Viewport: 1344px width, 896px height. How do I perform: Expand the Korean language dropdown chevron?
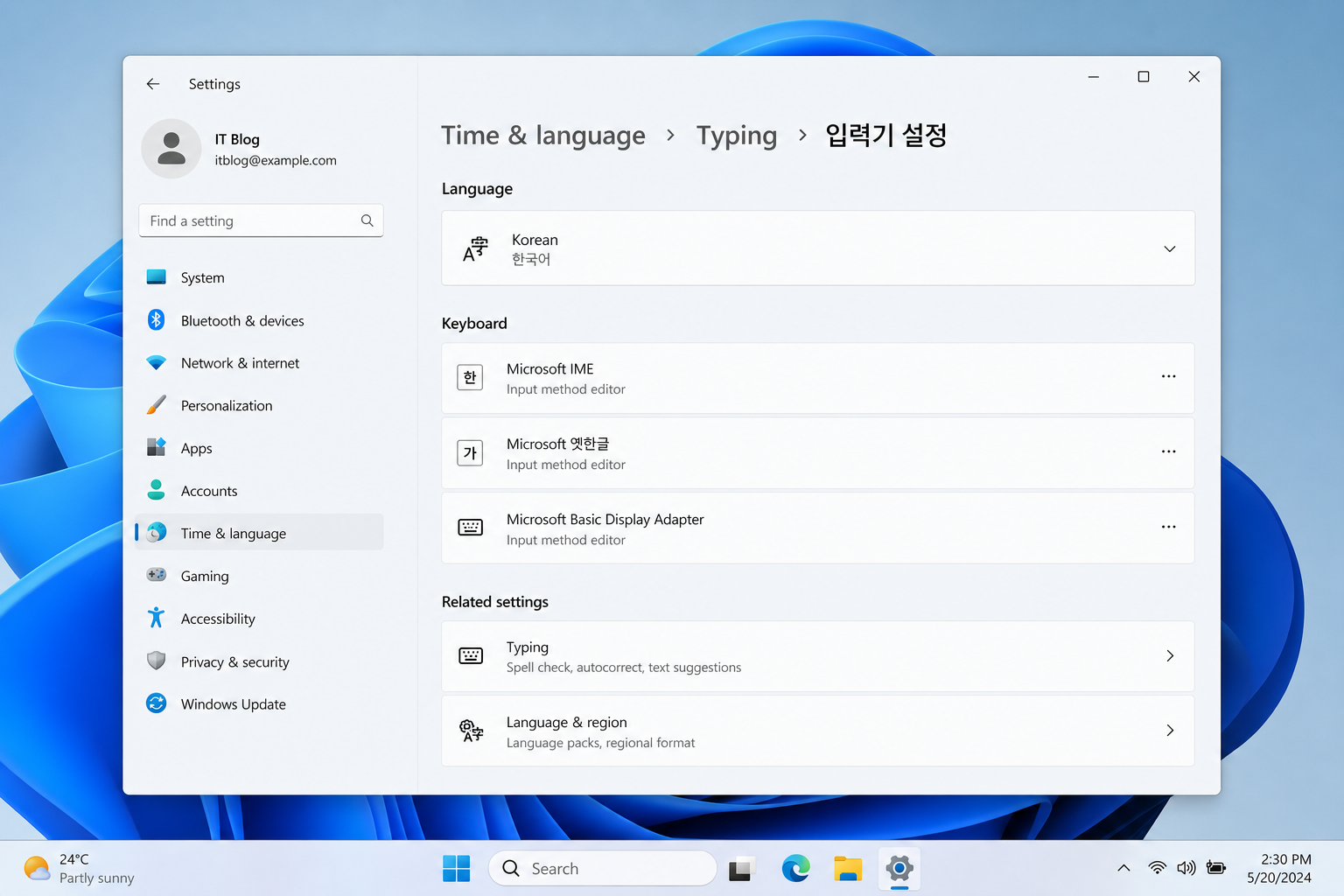coord(1170,248)
